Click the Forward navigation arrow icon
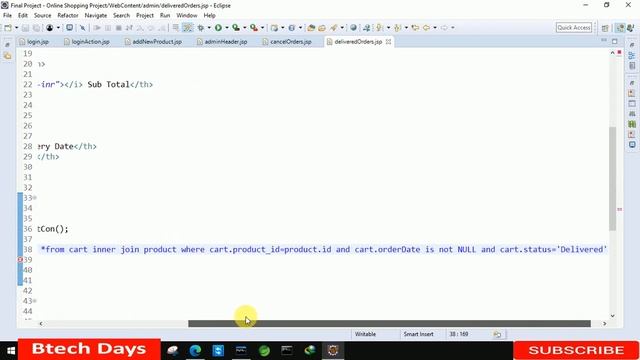The image size is (640, 360). (444, 28)
